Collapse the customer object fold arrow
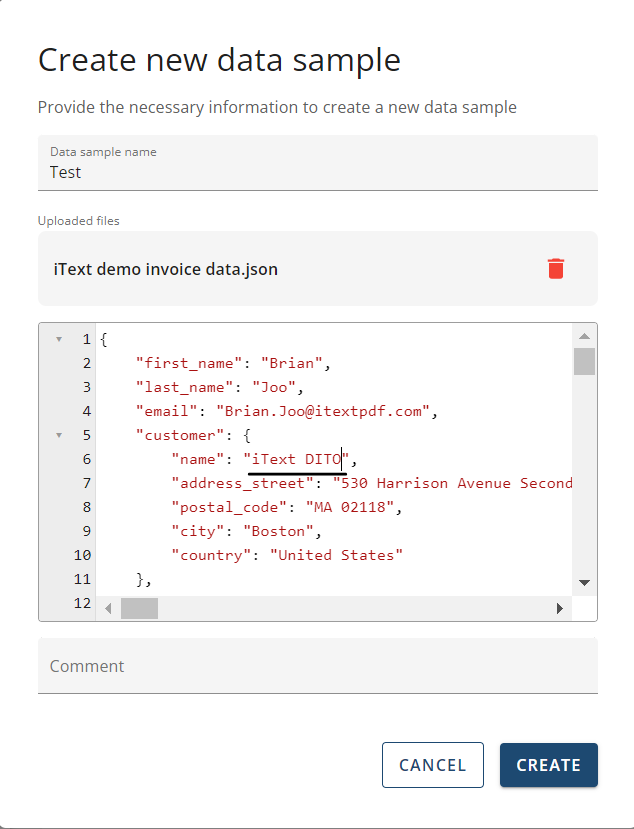634x829 pixels. (59, 435)
